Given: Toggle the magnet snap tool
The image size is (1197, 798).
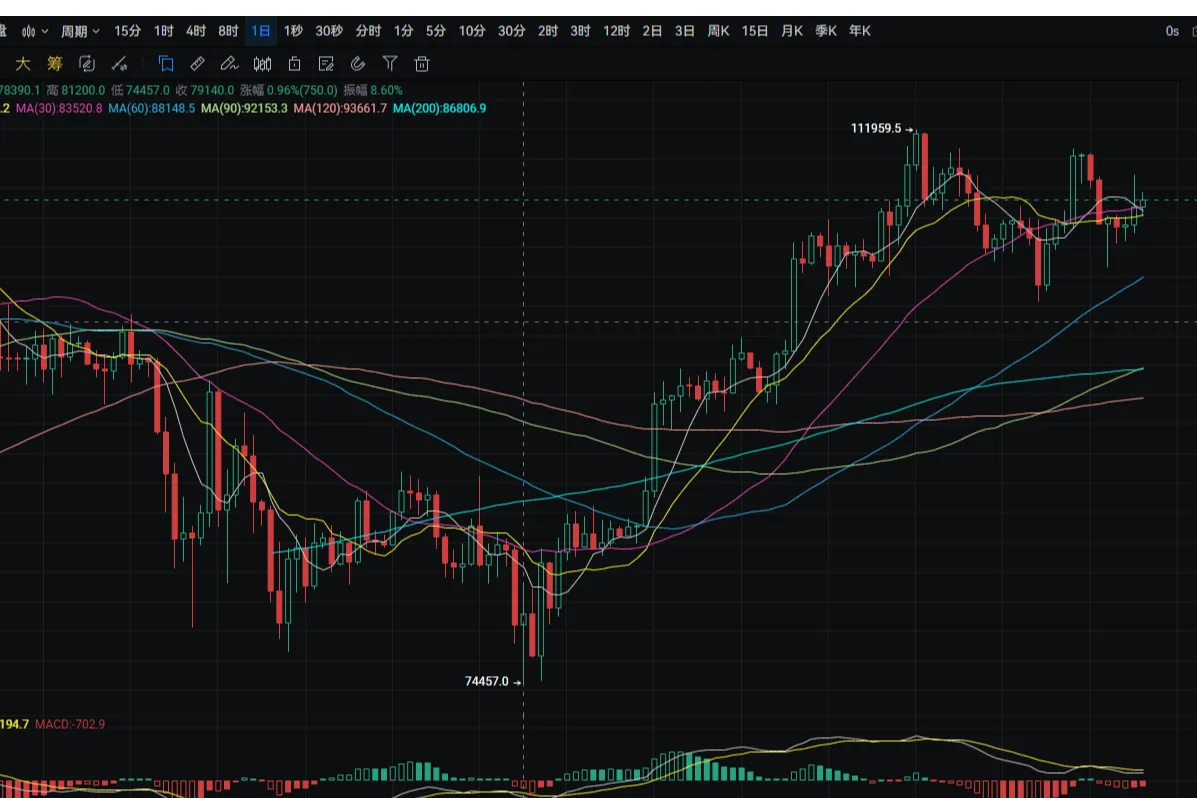Looking at the screenshot, I should (357, 63).
